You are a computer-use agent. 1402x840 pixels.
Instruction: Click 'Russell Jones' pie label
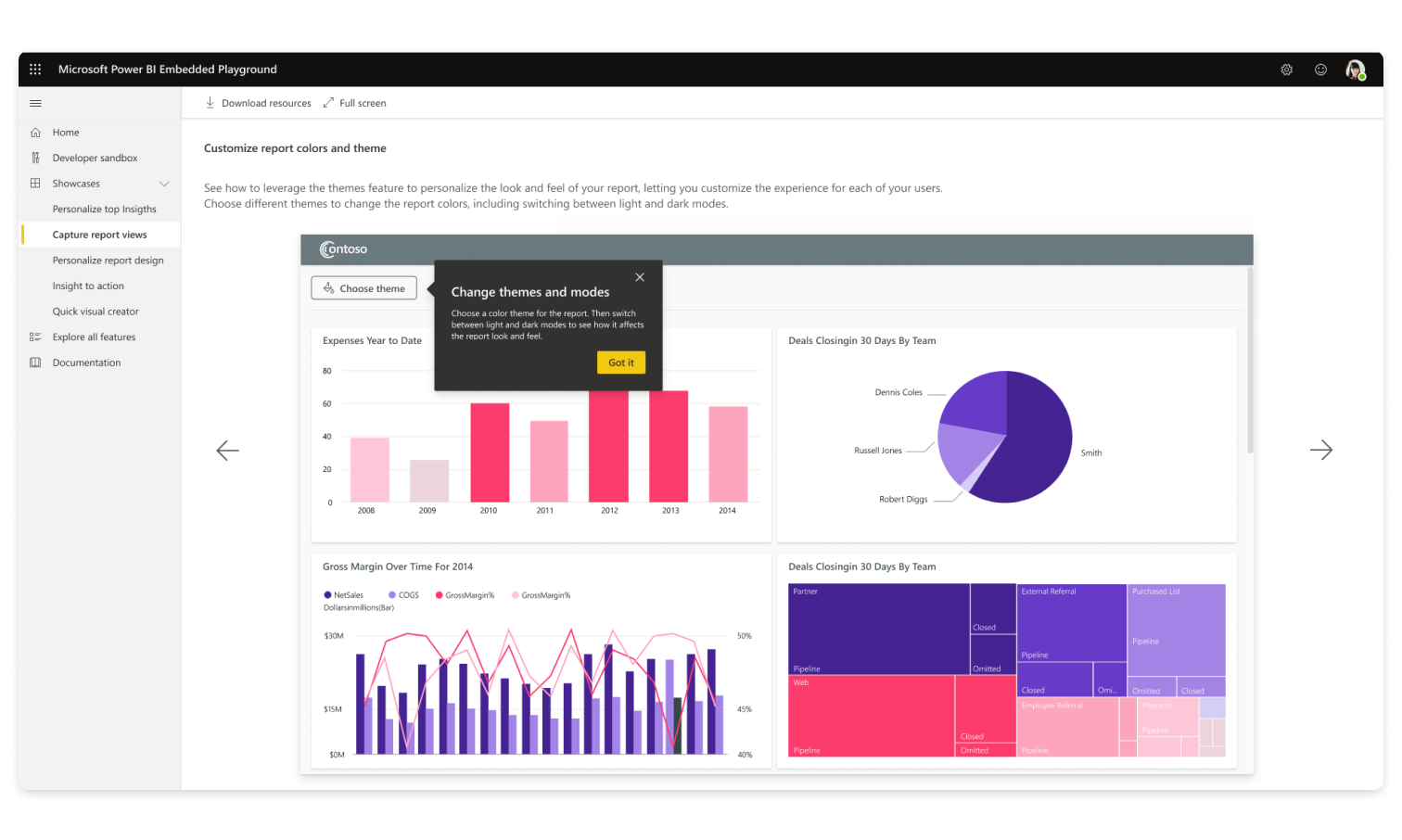pyautogui.click(x=878, y=451)
